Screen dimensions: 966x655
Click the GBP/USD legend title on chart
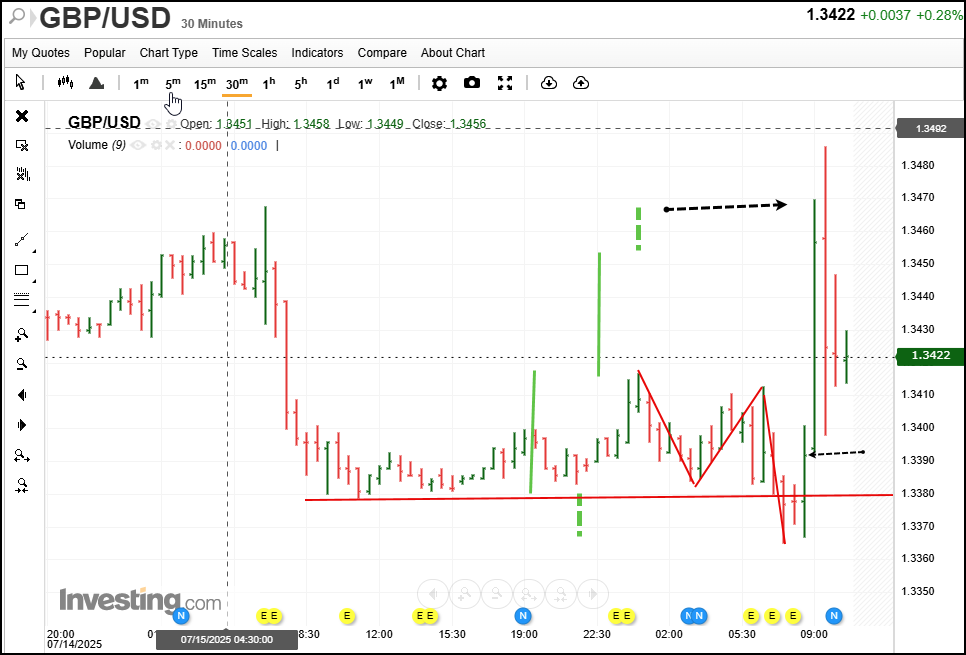[x=104, y=123]
